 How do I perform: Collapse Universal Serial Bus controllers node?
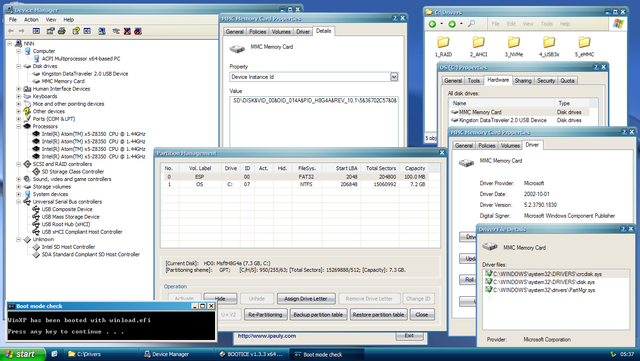pyautogui.click(x=18, y=202)
